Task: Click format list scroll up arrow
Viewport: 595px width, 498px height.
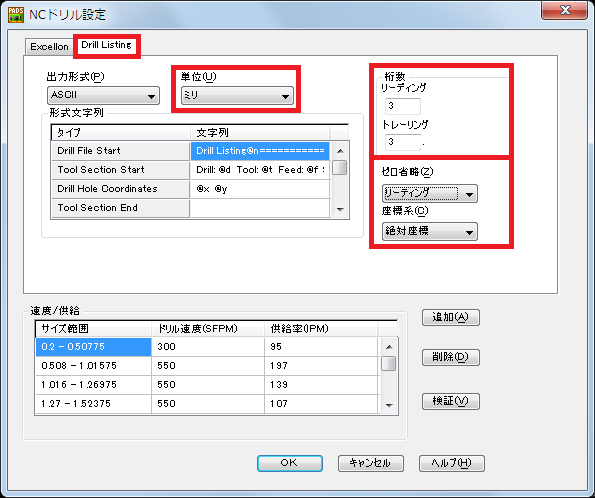Action: coord(340,151)
